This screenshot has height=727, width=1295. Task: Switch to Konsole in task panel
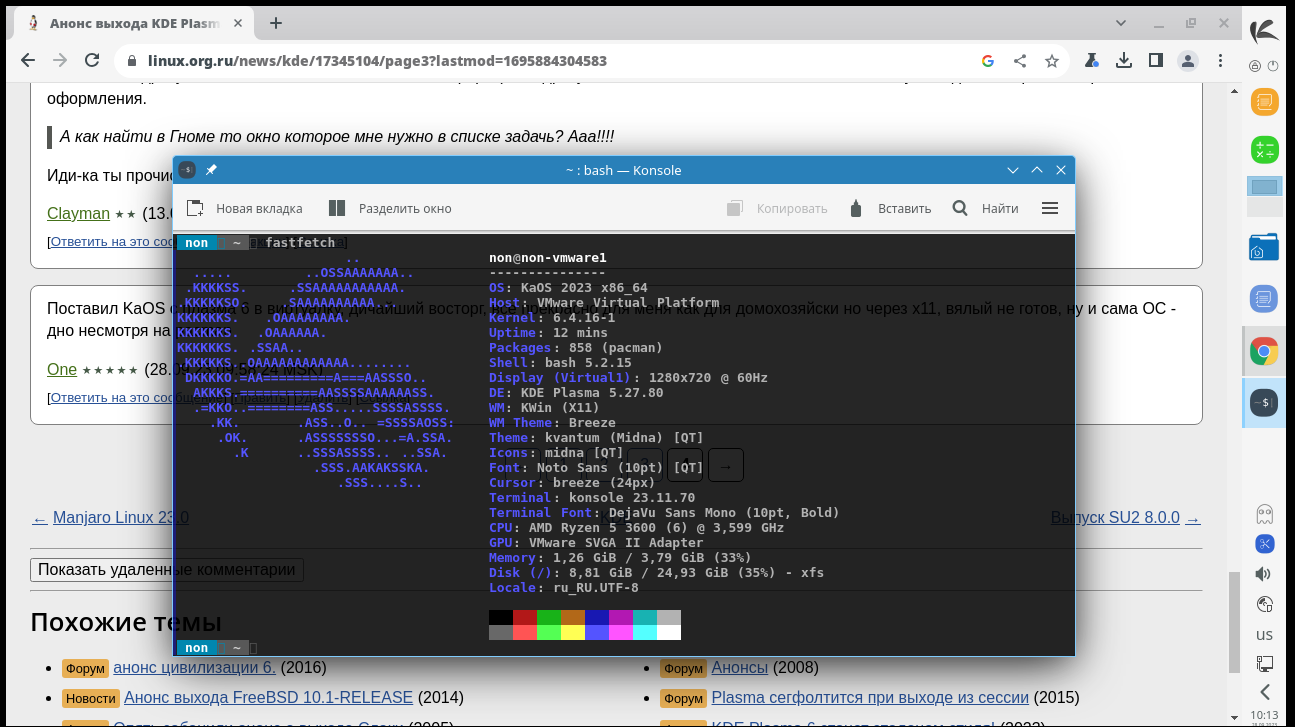pyautogui.click(x=1265, y=403)
